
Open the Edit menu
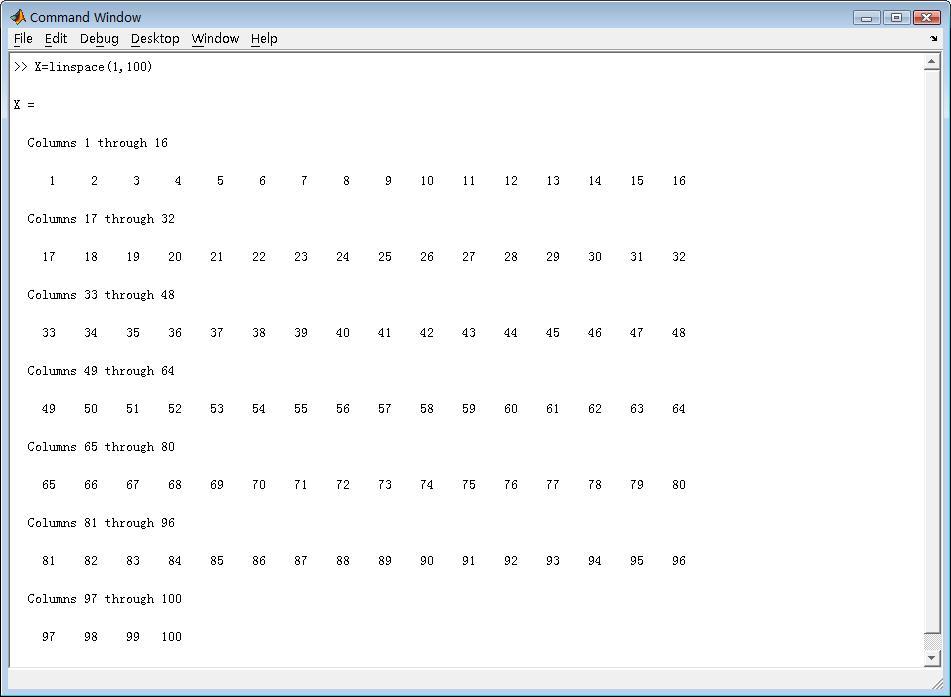[56, 39]
